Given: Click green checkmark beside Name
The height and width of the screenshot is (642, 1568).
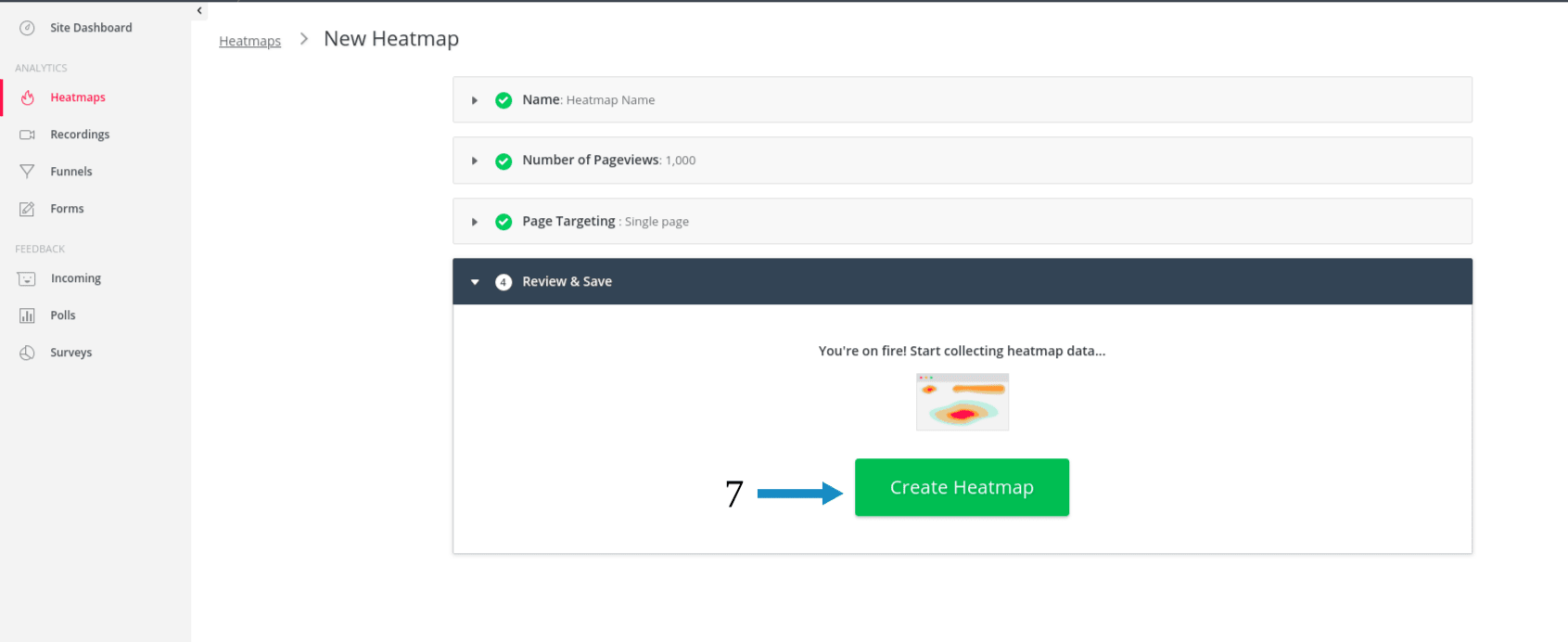Looking at the screenshot, I should pos(504,100).
